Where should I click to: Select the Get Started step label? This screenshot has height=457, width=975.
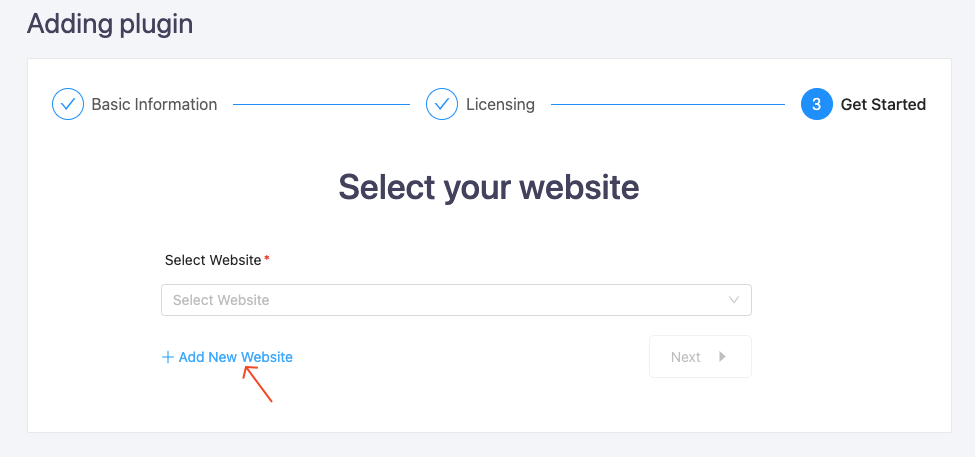pyautogui.click(x=883, y=104)
